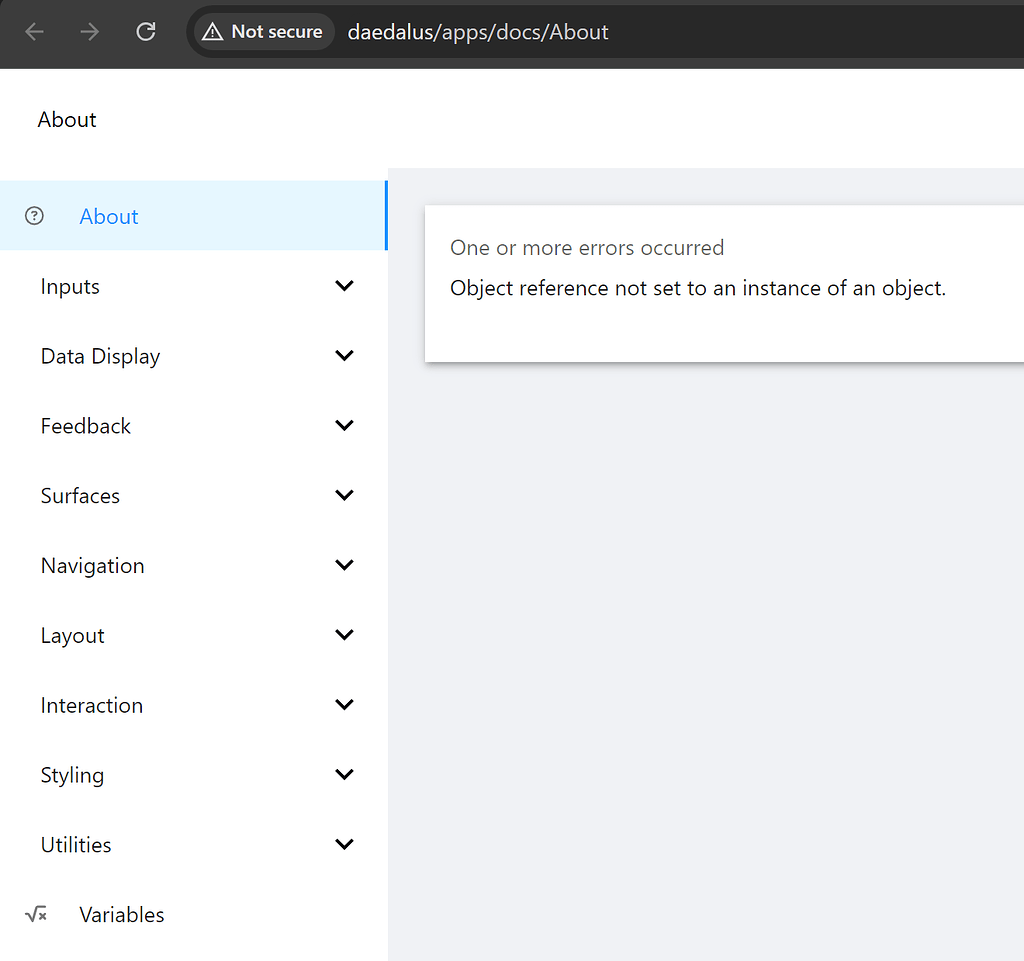Expand the Inputs section chevron

pyautogui.click(x=344, y=285)
